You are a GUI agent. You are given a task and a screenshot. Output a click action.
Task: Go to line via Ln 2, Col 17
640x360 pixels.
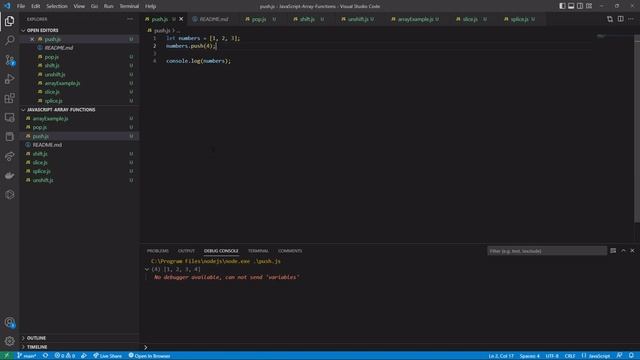[x=501, y=356]
